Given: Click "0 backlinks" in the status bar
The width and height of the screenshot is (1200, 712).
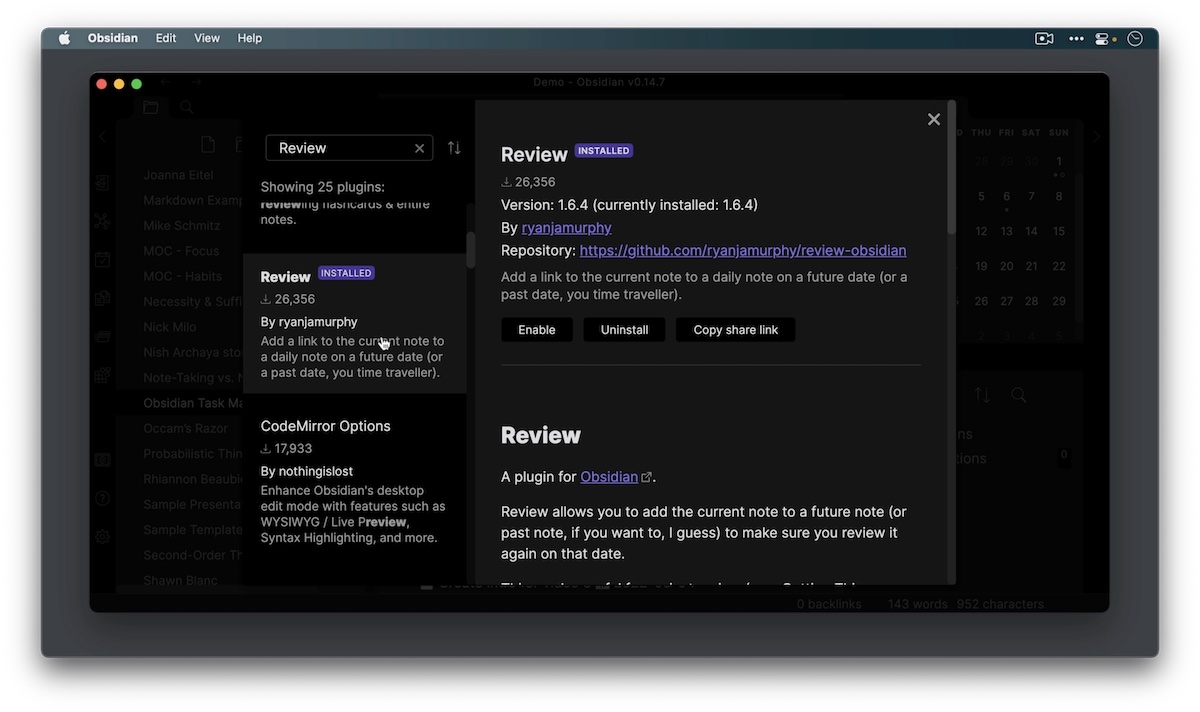Looking at the screenshot, I should tap(829, 604).
